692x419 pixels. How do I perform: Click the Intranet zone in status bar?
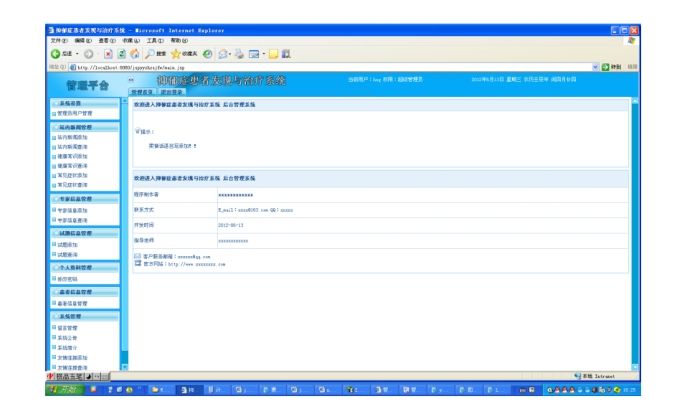(595, 377)
